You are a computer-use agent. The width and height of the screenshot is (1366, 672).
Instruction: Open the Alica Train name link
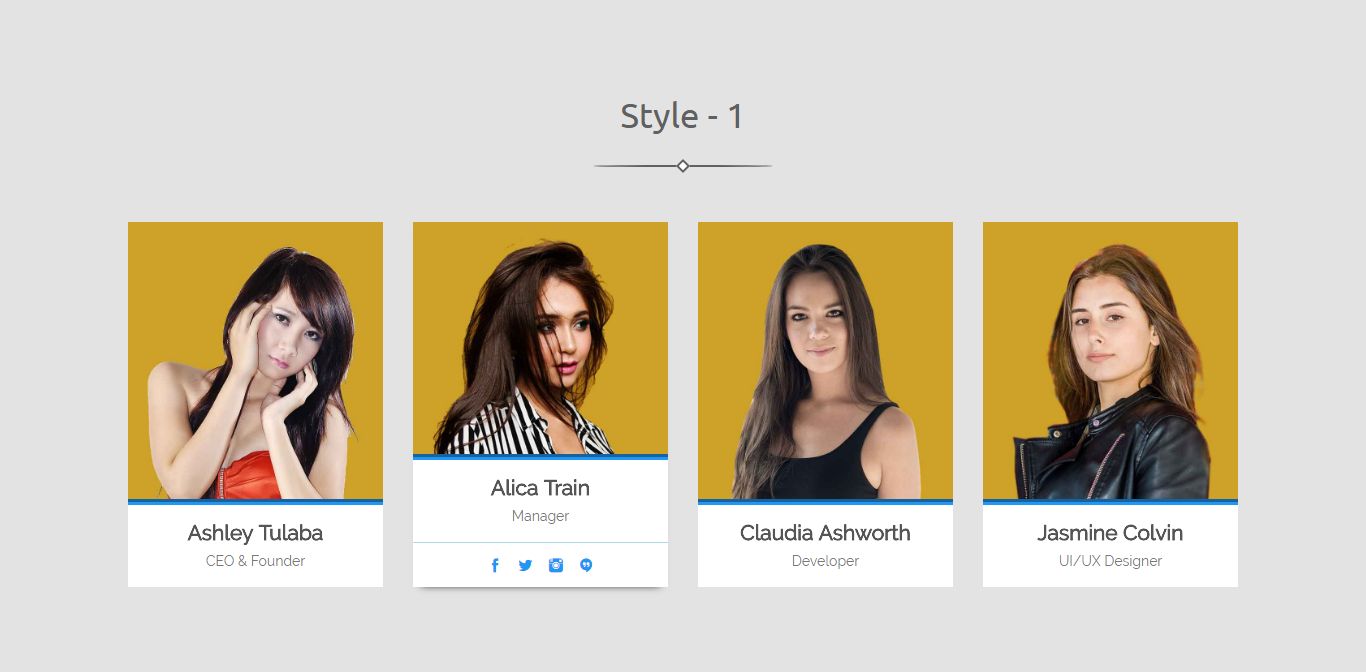tap(540, 488)
